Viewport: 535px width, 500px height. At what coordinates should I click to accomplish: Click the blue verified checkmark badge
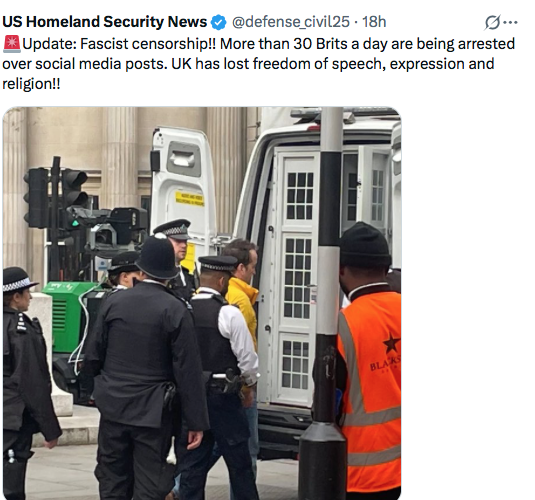point(218,23)
